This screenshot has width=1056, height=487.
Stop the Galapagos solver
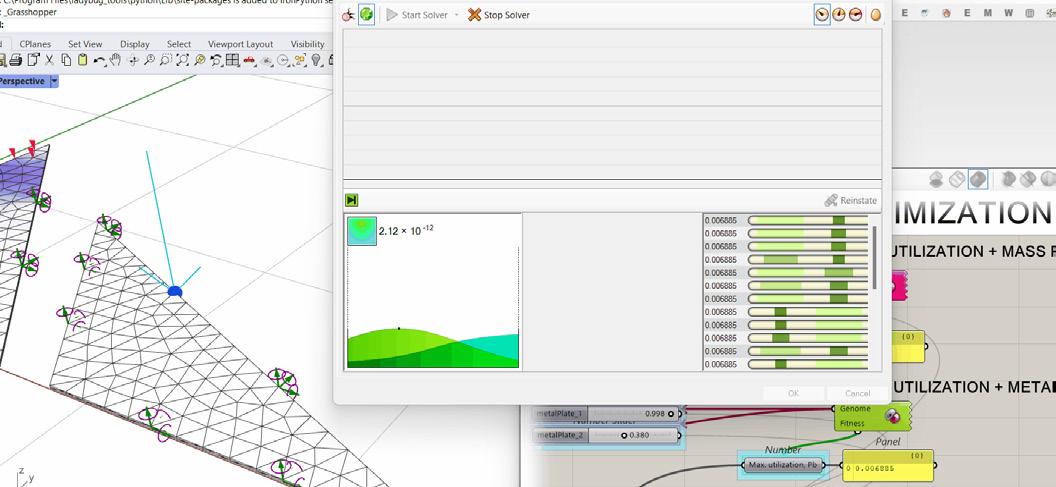coord(498,14)
